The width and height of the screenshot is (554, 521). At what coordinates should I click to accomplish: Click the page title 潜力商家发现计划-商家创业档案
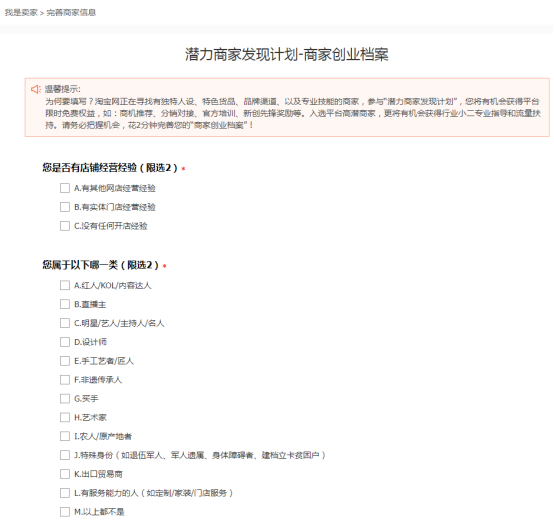pos(287,54)
